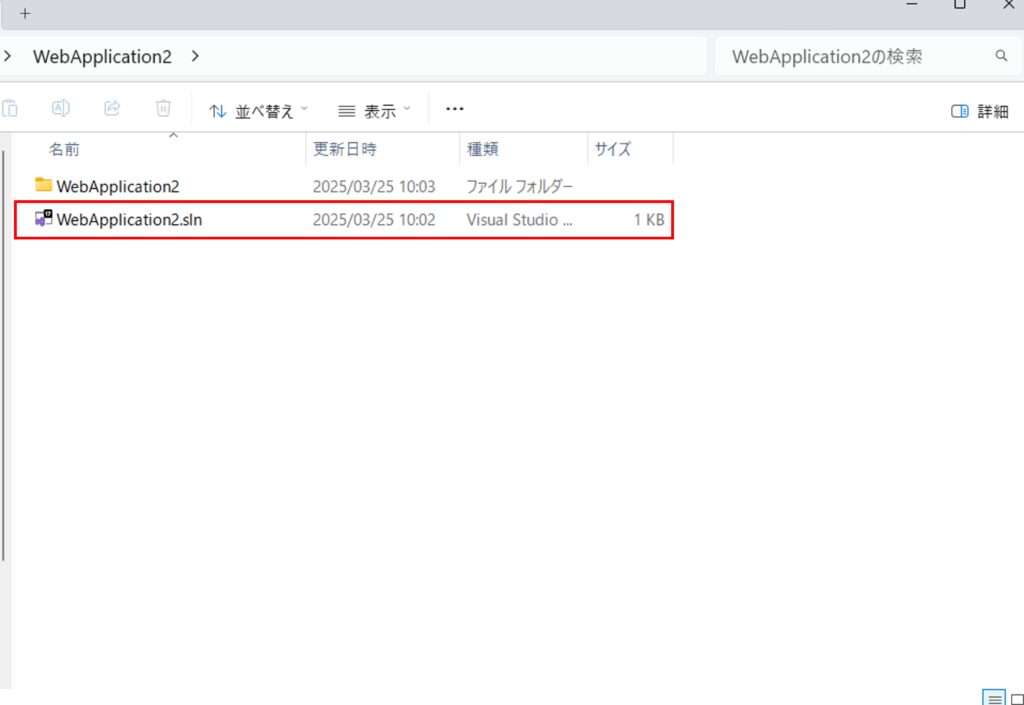Switch to details list view icon in status bar
Viewport: 1024px width, 705px height.
click(x=994, y=699)
